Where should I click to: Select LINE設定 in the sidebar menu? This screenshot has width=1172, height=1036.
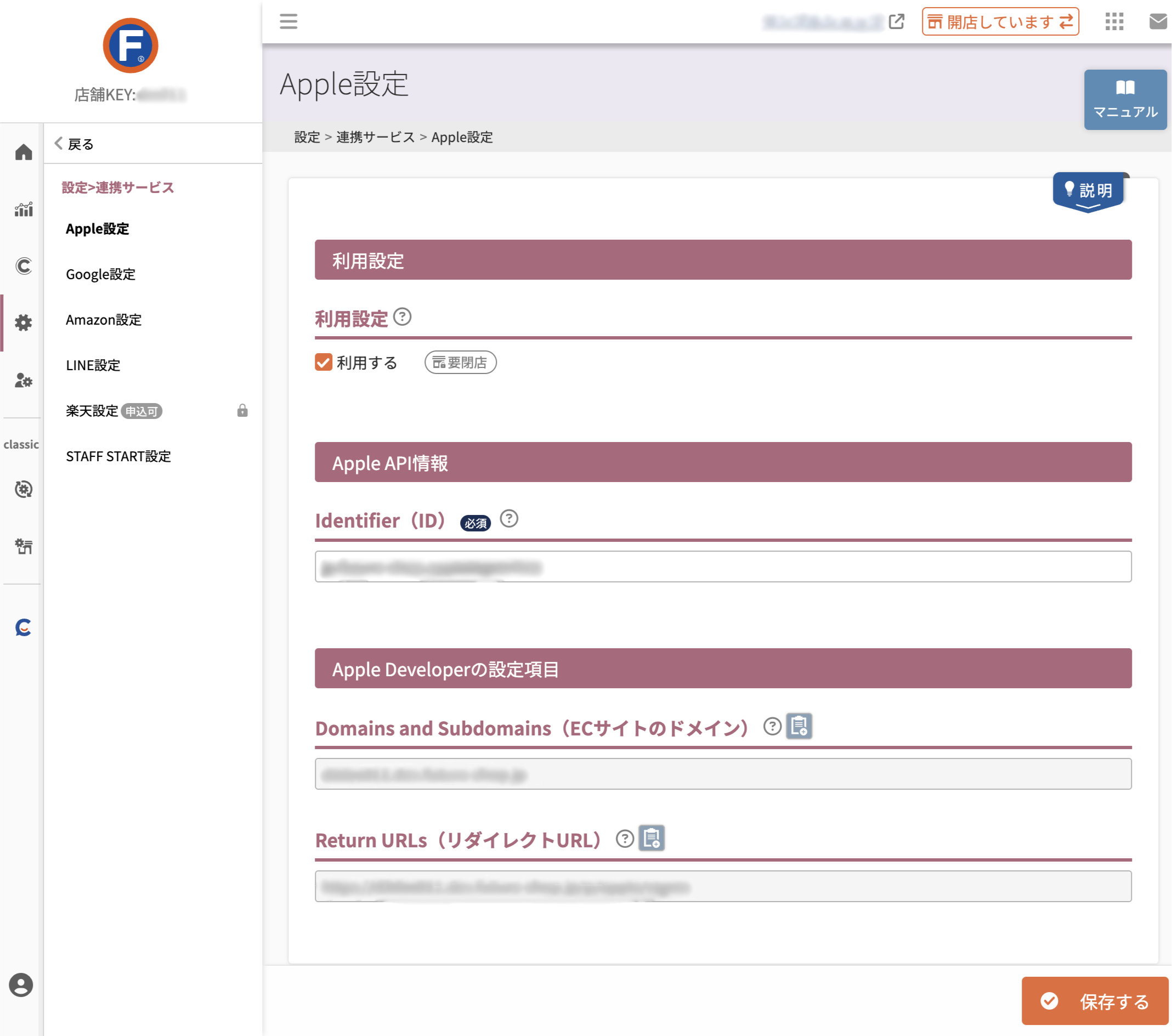(93, 365)
